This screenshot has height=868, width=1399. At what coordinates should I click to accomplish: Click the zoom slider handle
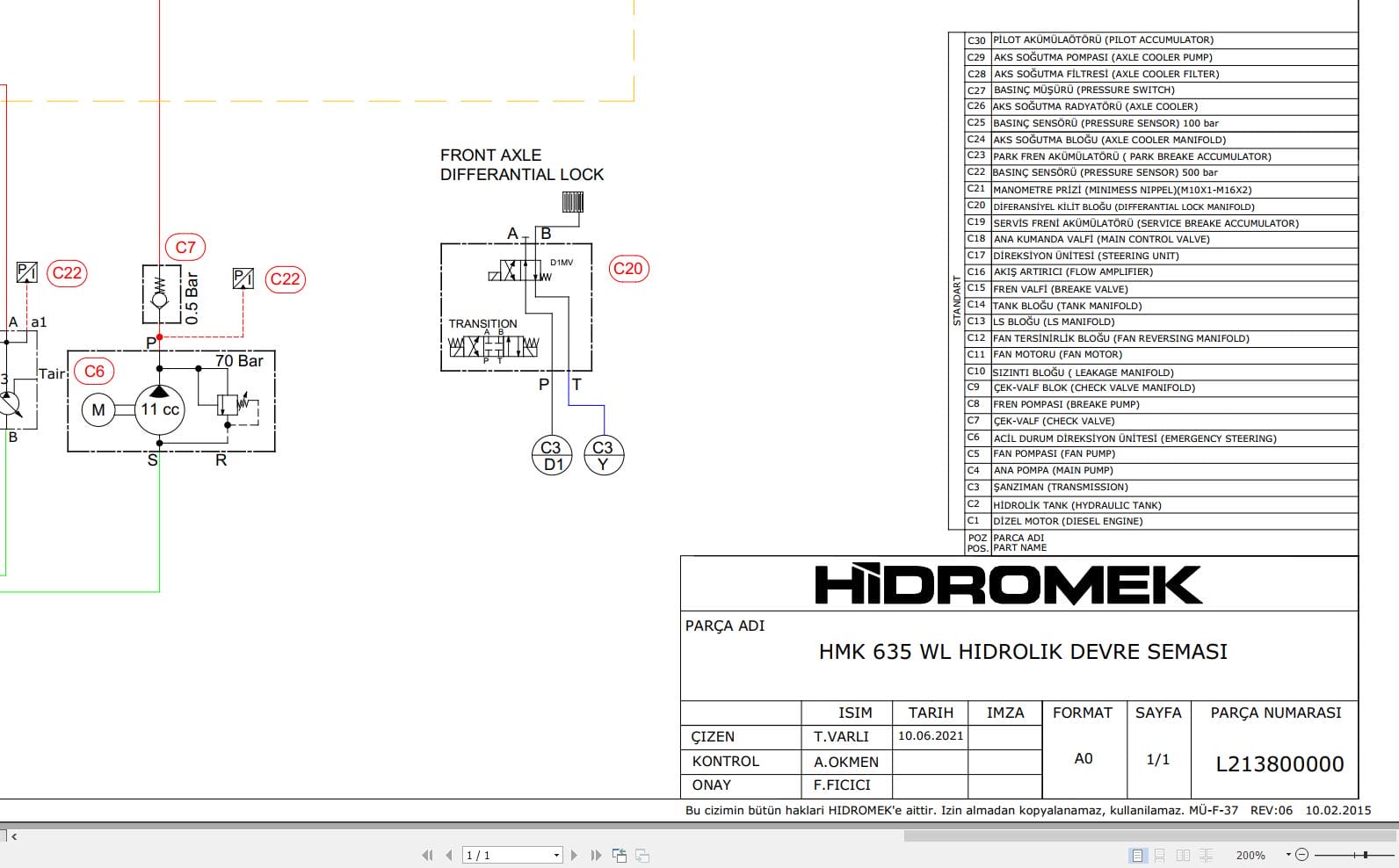pos(1365,854)
